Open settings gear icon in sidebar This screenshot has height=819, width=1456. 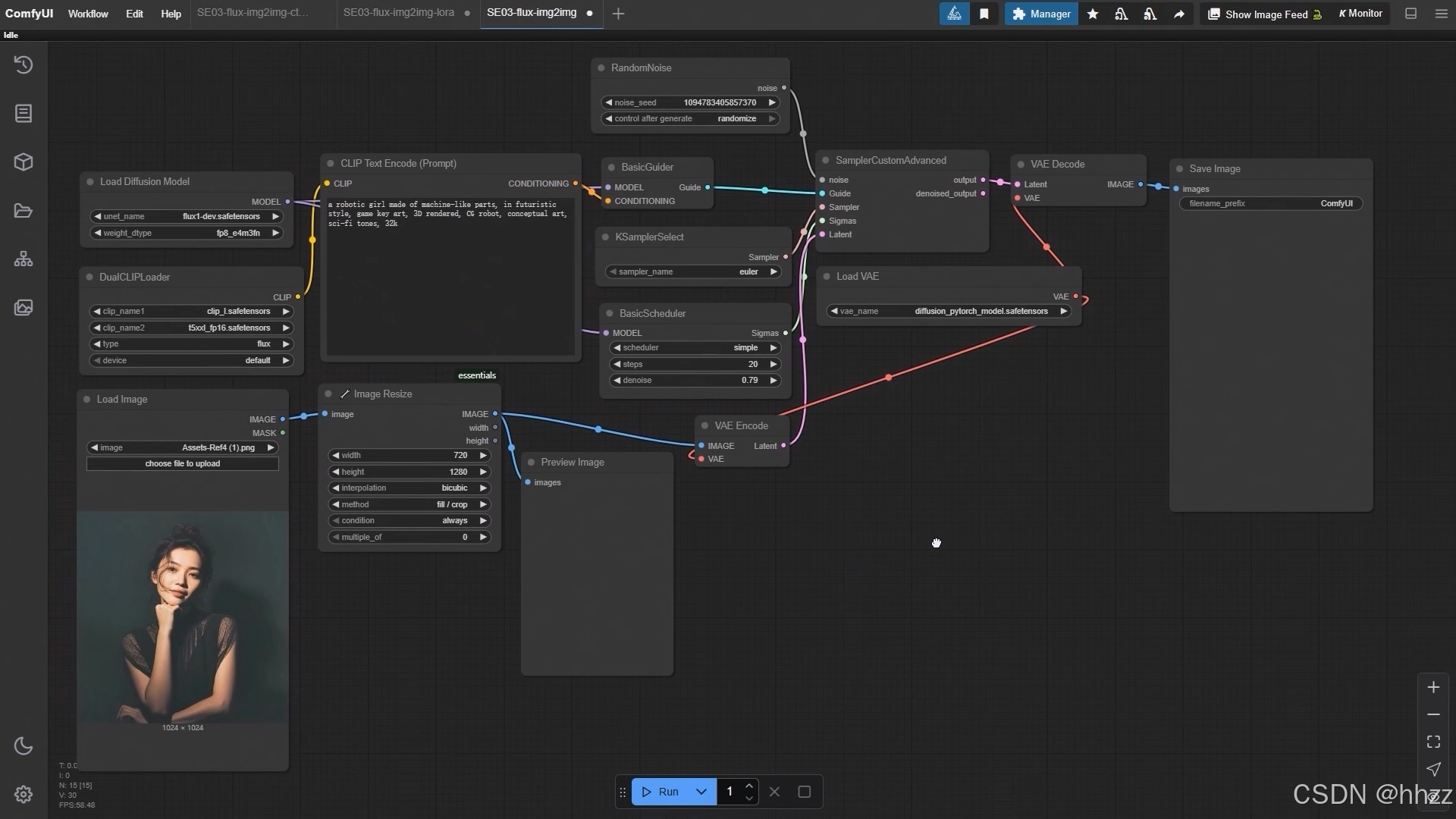tap(24, 794)
